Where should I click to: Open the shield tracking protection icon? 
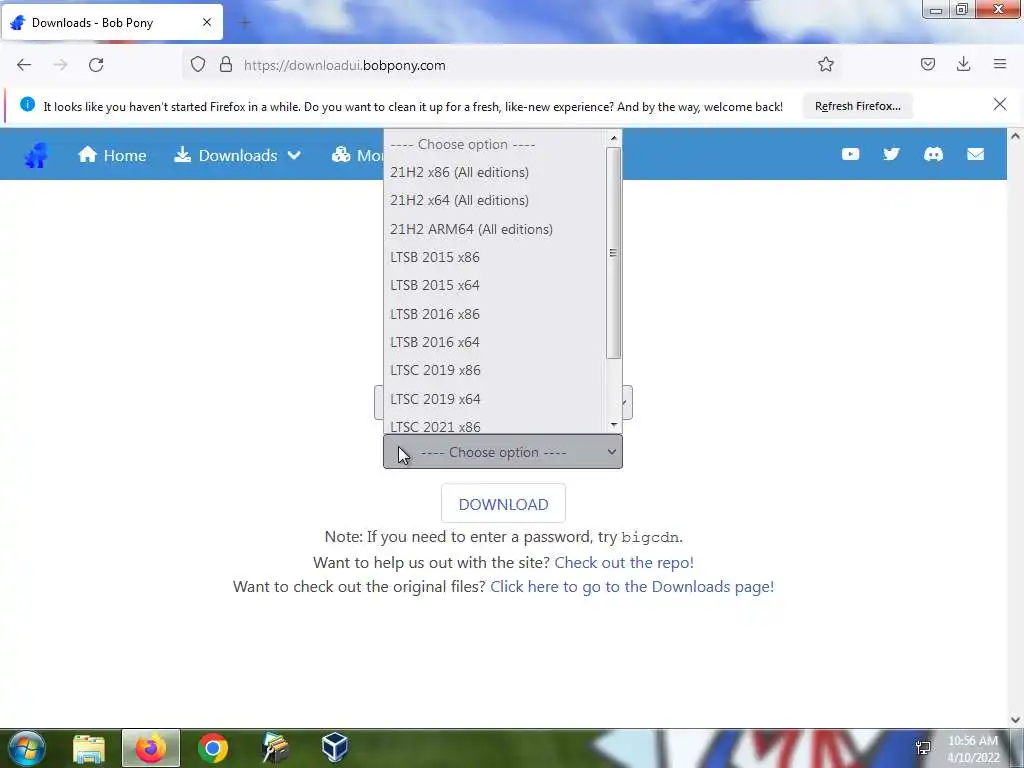[198, 65]
